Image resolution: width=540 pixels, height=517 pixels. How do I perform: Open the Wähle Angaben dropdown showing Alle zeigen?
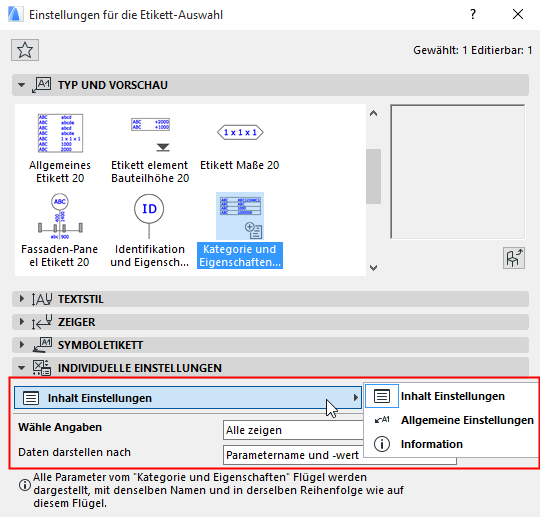click(293, 430)
